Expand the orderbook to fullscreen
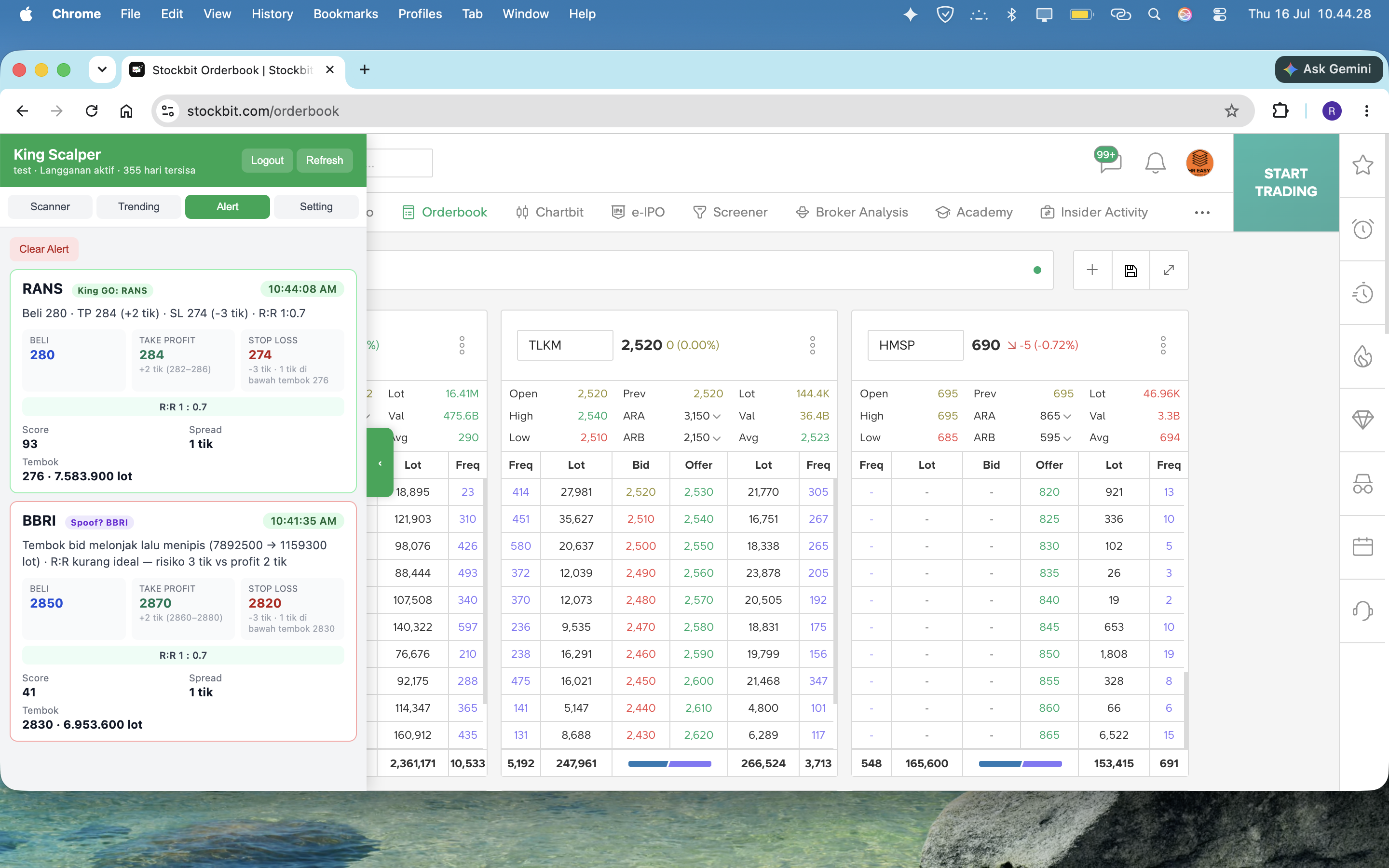 (1169, 270)
